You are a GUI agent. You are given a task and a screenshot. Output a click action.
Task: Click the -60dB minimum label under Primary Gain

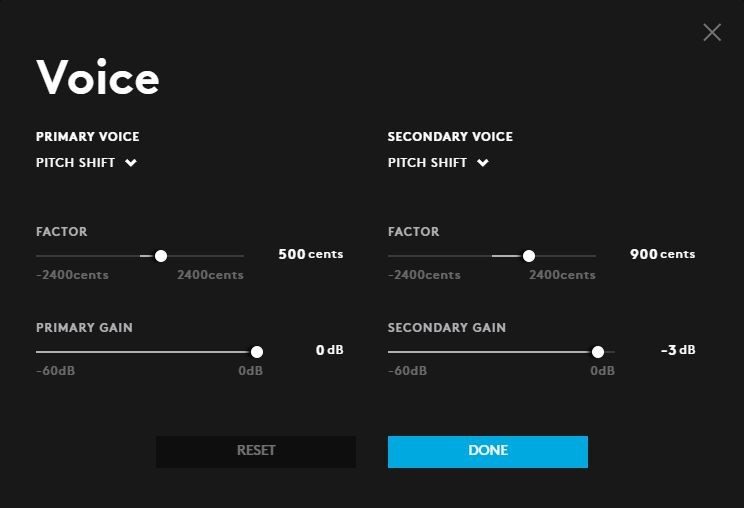coord(55,371)
